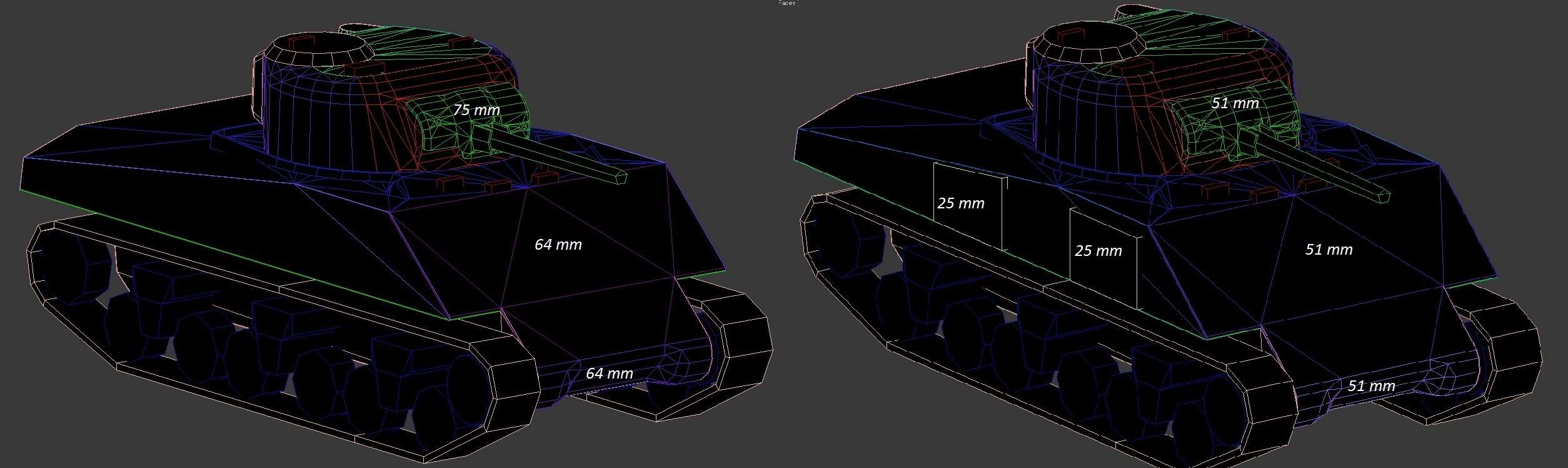
Task: Select the 64 mm upper hull front label
Action: pos(558,245)
